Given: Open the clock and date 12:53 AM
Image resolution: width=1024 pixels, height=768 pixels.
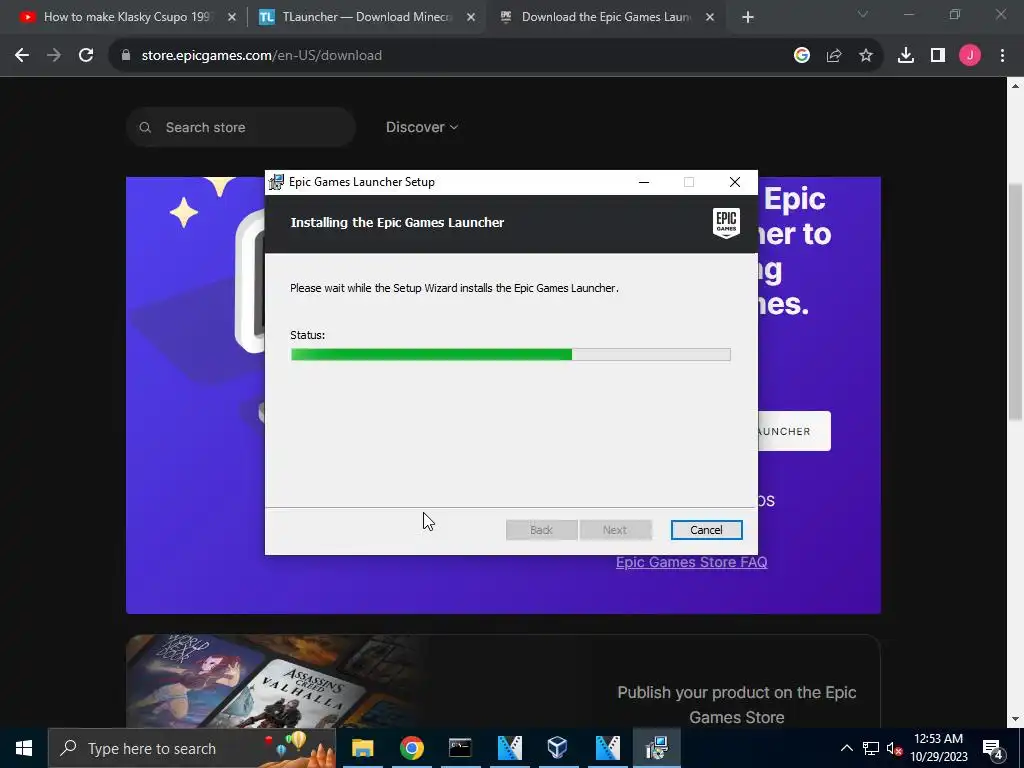Looking at the screenshot, I should click(x=938, y=748).
